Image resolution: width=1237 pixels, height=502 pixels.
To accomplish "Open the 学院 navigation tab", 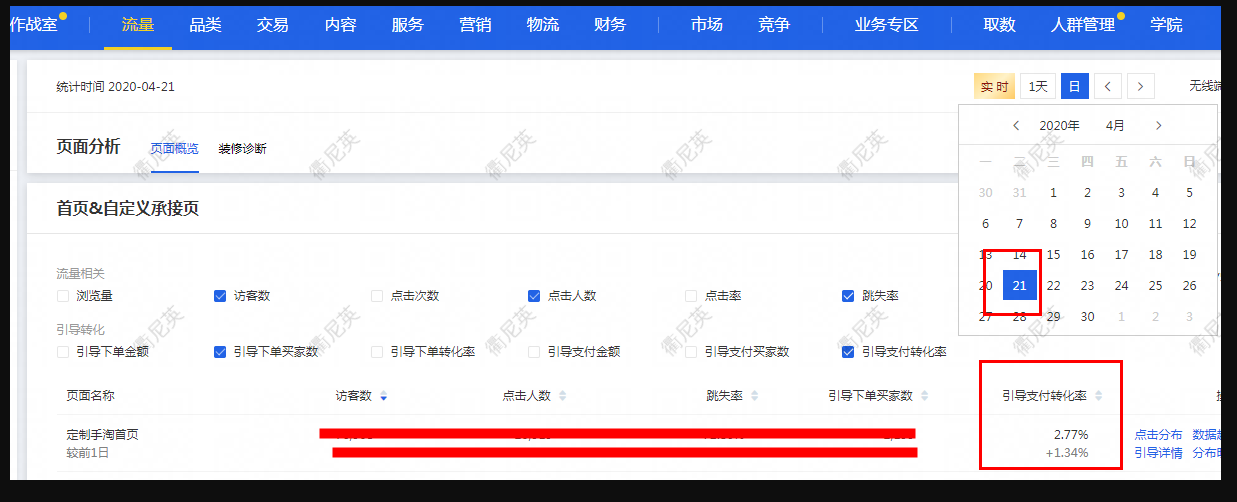I will click(1165, 26).
